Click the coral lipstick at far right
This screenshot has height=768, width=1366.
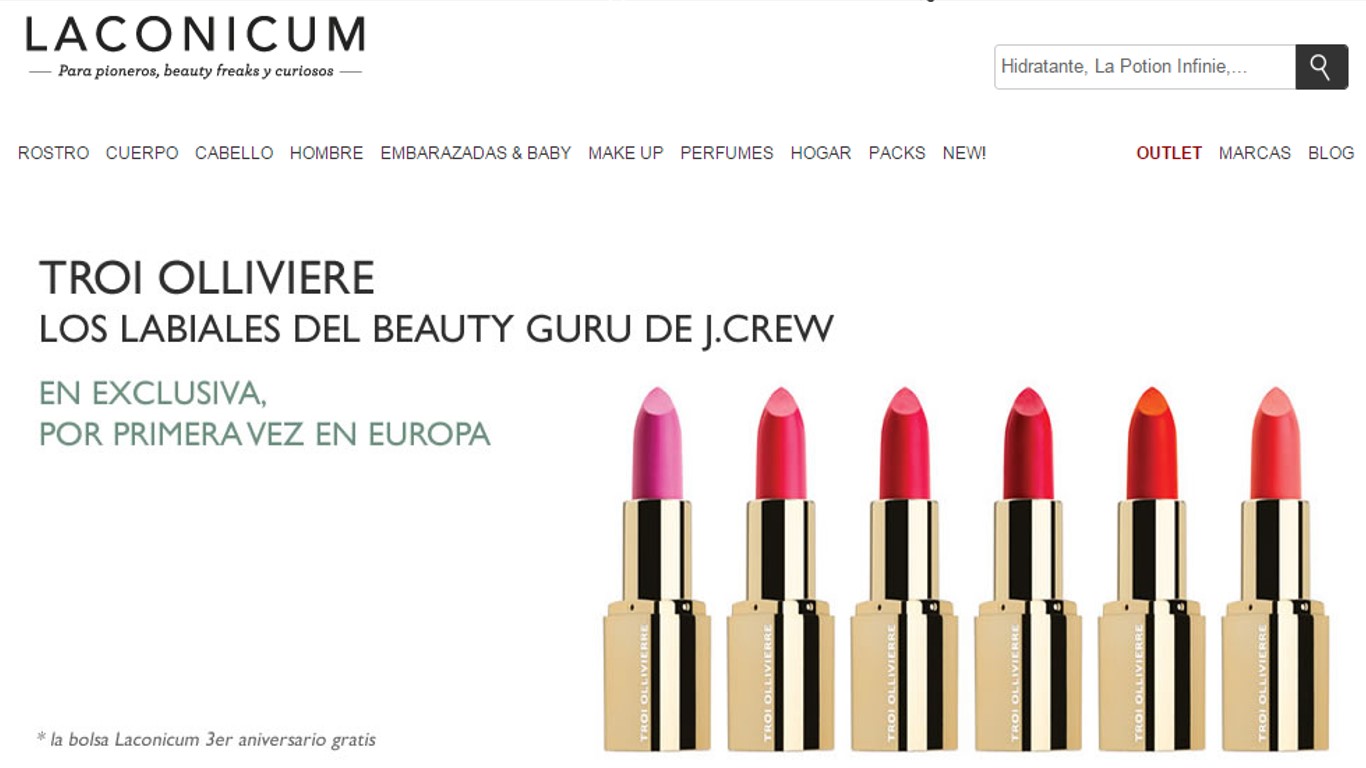click(1275, 568)
